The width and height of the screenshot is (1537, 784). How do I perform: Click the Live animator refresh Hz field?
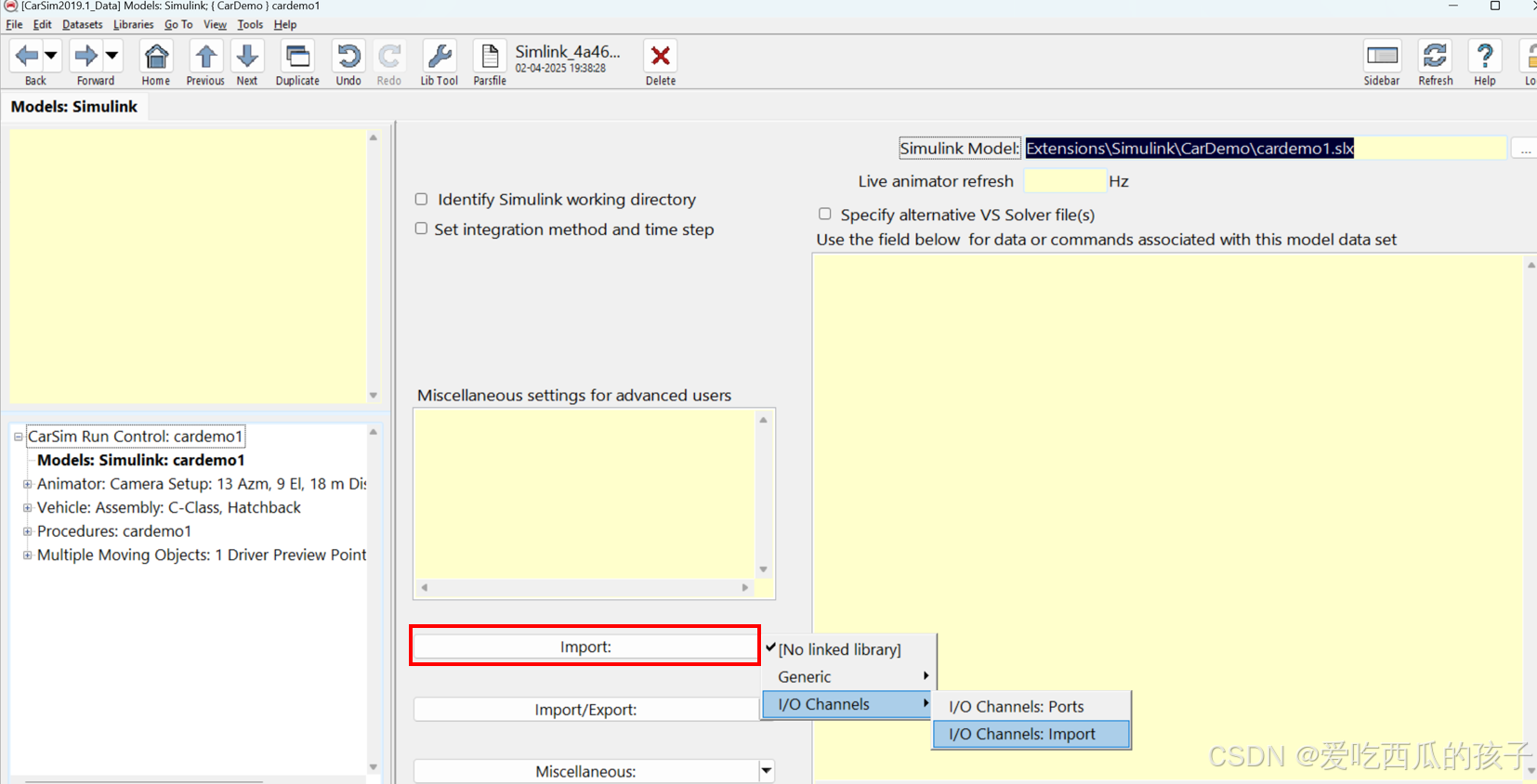coord(1064,181)
